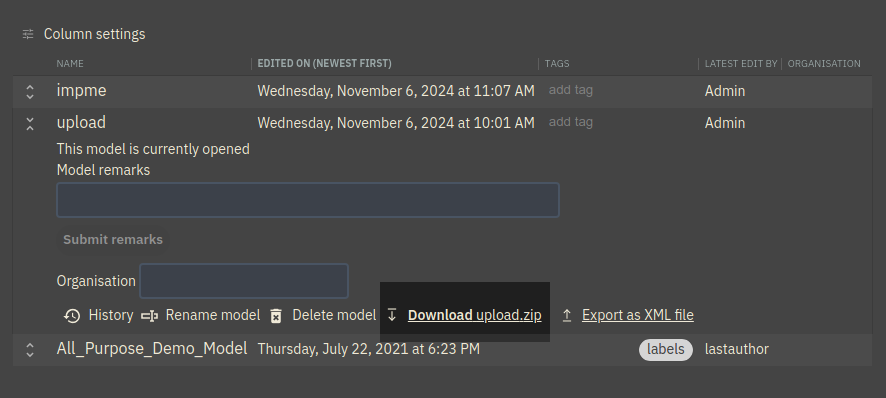This screenshot has height=398, width=886.
Task: Select the labels tag chip
Action: click(x=666, y=349)
